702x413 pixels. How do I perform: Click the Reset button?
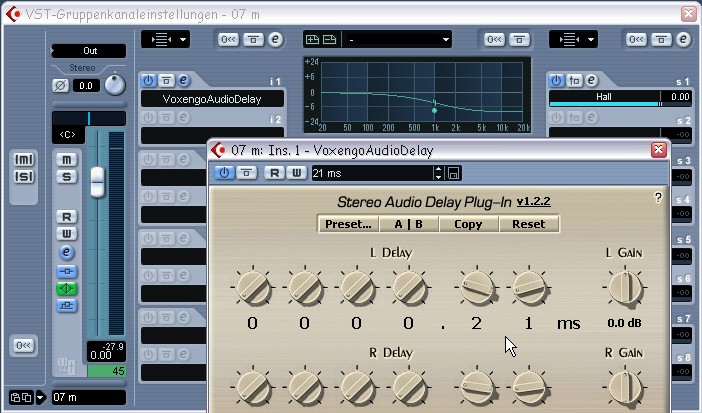529,224
